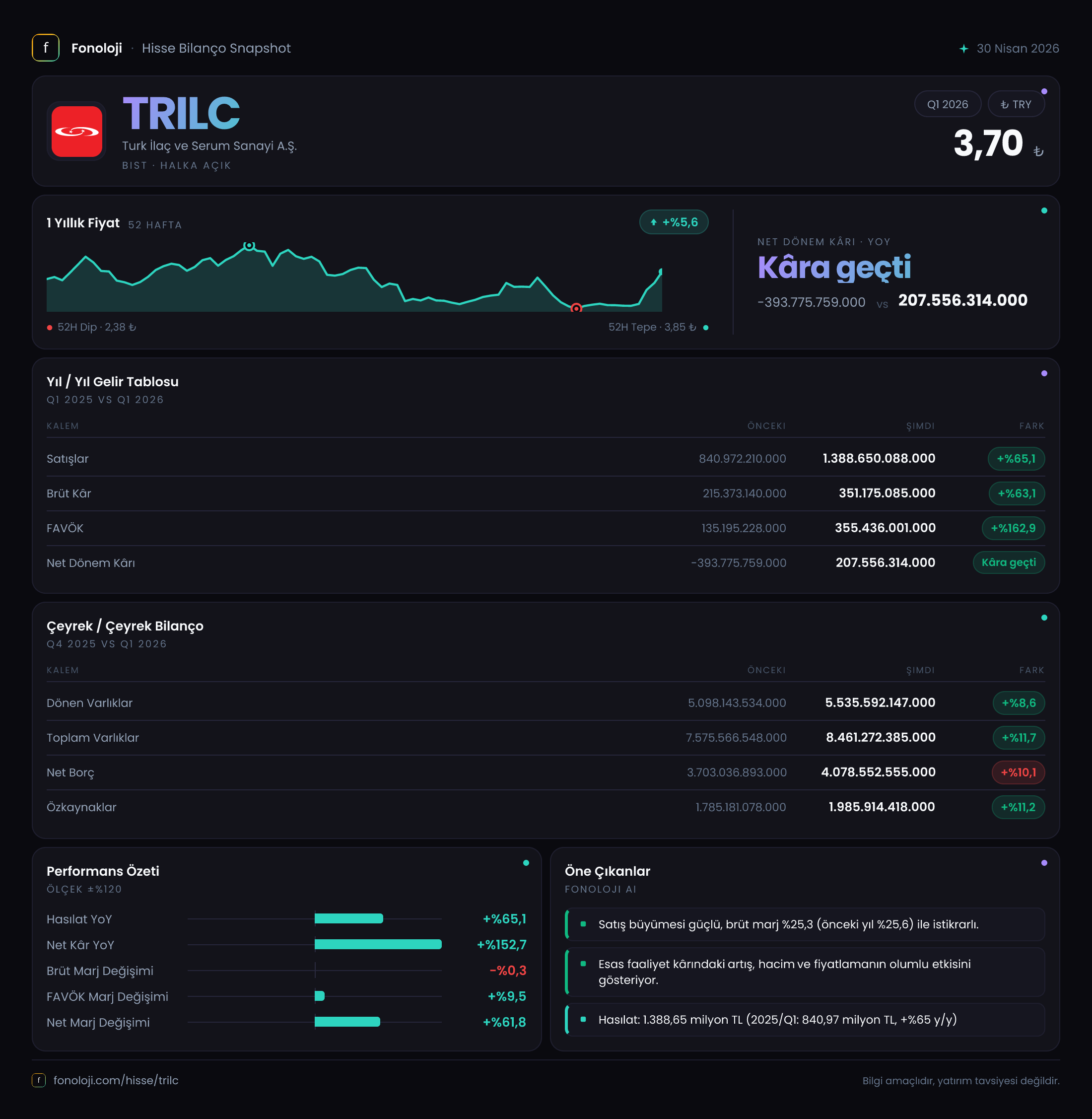1092x1119 pixels.
Task: Click the +%162,9 FAVÖK change badge
Action: (1013, 528)
